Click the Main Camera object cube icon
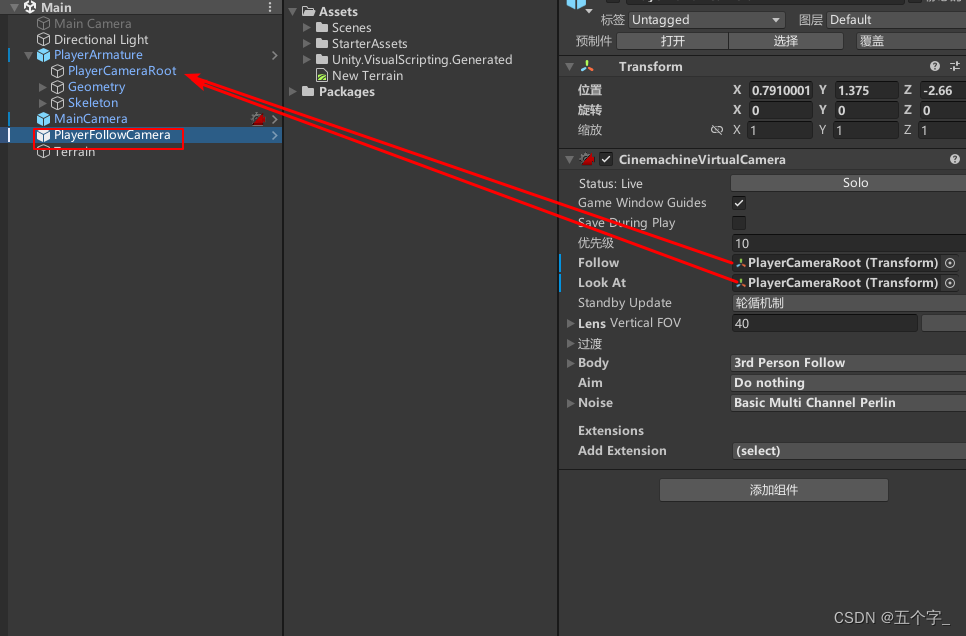Image resolution: width=966 pixels, height=636 pixels. point(43,23)
